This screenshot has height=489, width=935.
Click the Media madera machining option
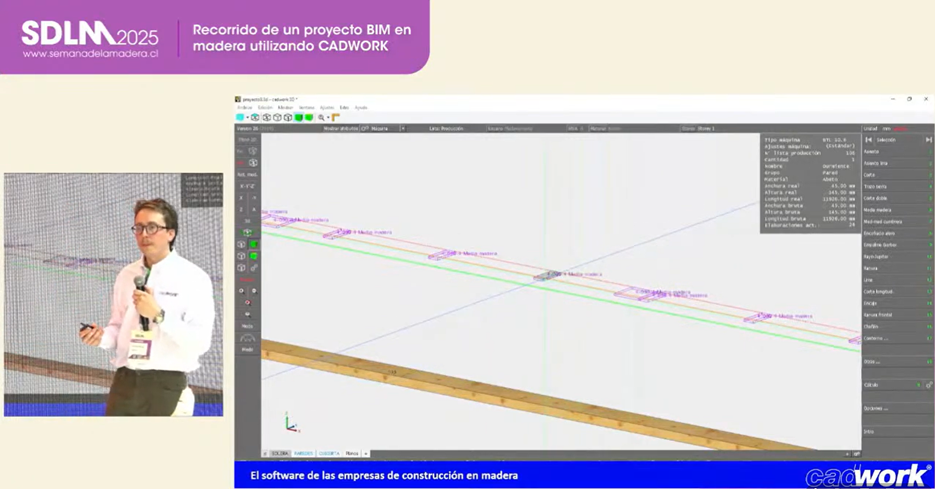(878, 210)
